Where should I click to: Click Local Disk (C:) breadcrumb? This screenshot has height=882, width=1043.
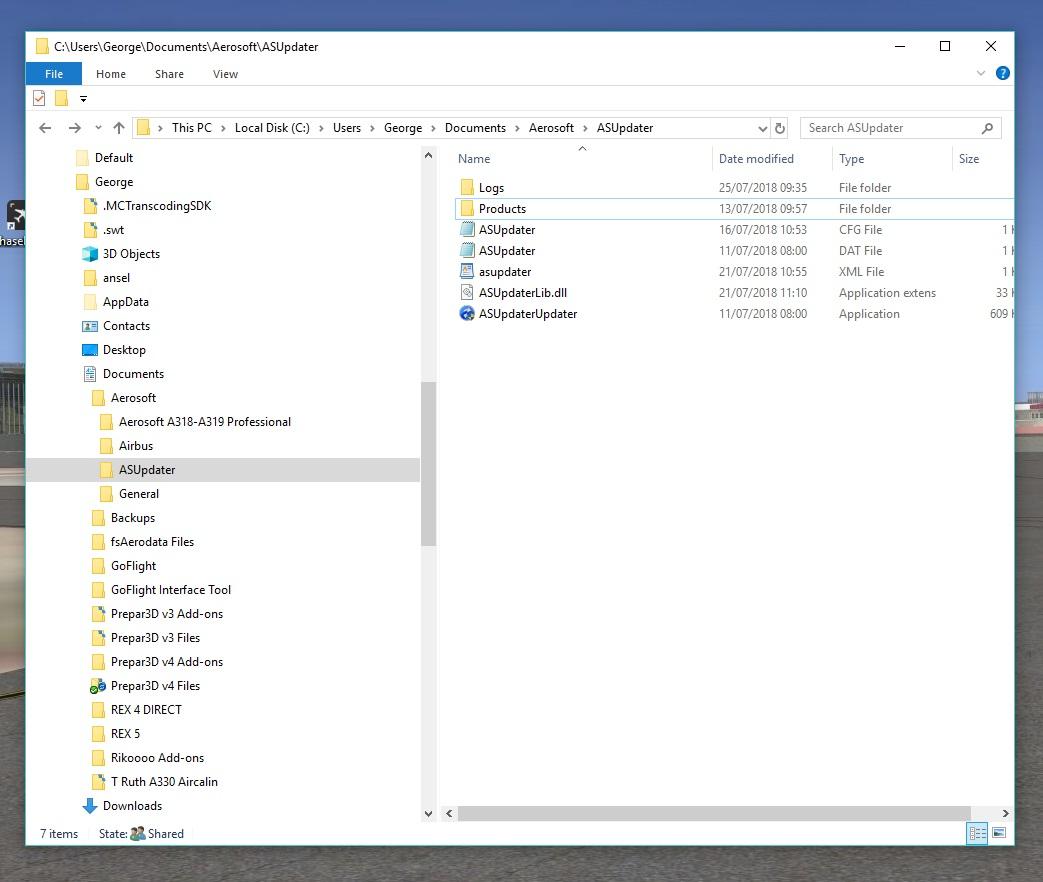click(272, 128)
